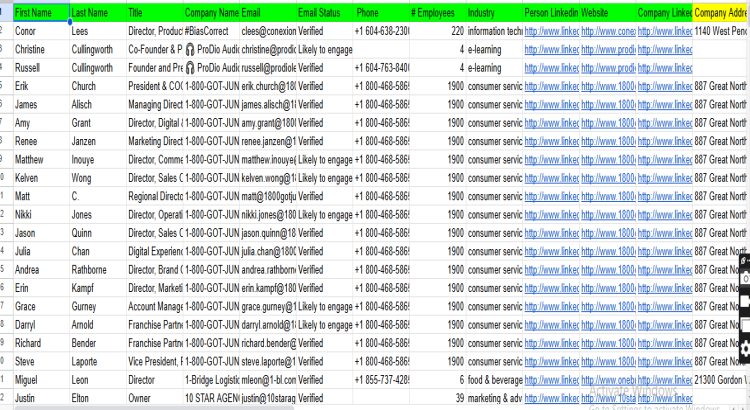
Task: Open Conor Lees's Person LinkedIn link
Action: click(551, 32)
